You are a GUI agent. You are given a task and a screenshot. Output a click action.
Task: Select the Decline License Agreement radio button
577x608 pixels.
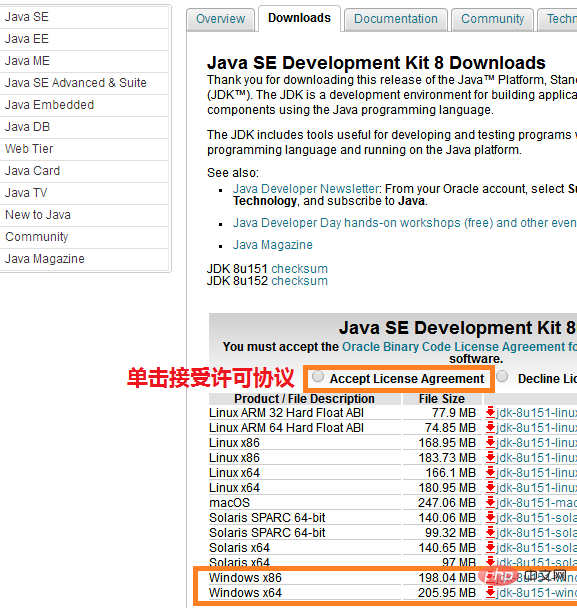coord(502,377)
